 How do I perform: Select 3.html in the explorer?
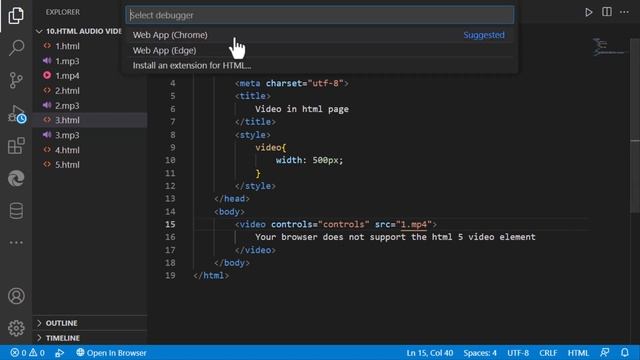click(90, 120)
